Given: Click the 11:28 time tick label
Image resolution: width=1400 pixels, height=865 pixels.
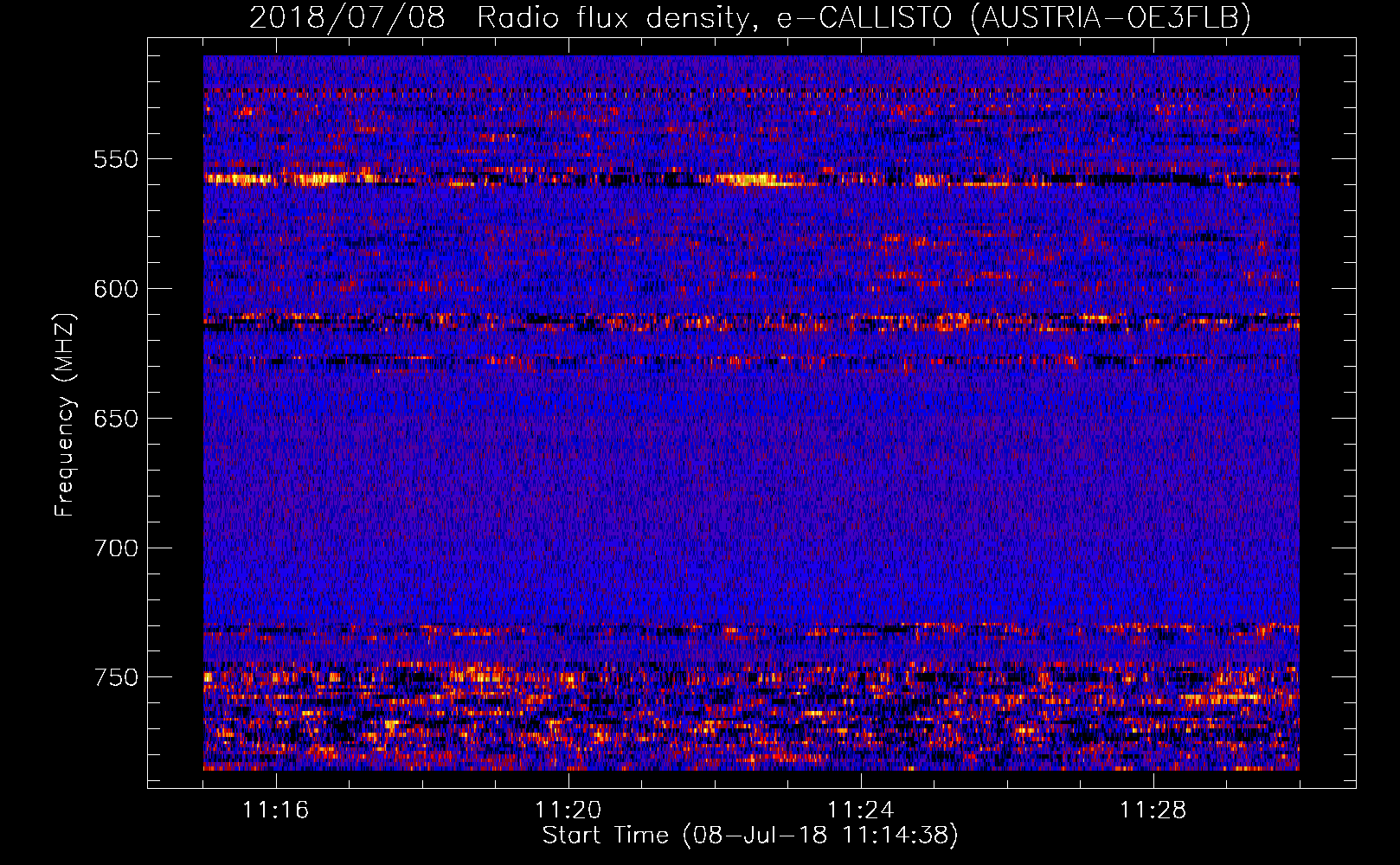Looking at the screenshot, I should [1153, 810].
